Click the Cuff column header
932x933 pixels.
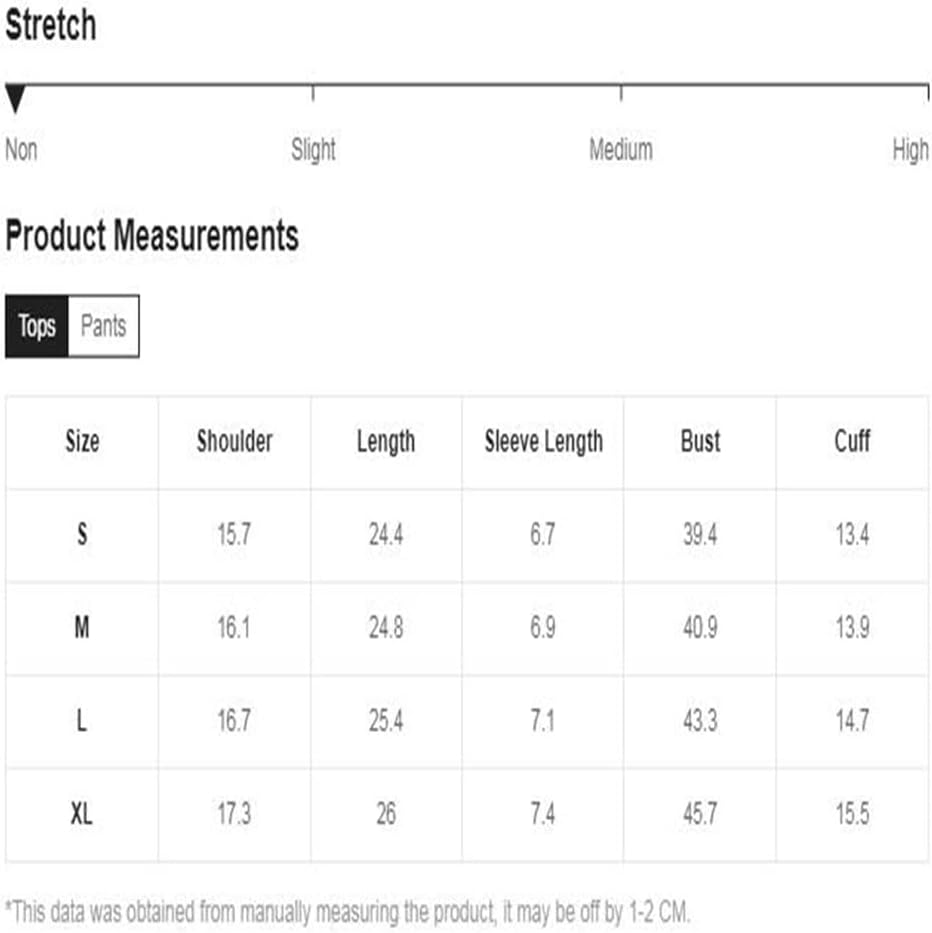click(x=852, y=442)
